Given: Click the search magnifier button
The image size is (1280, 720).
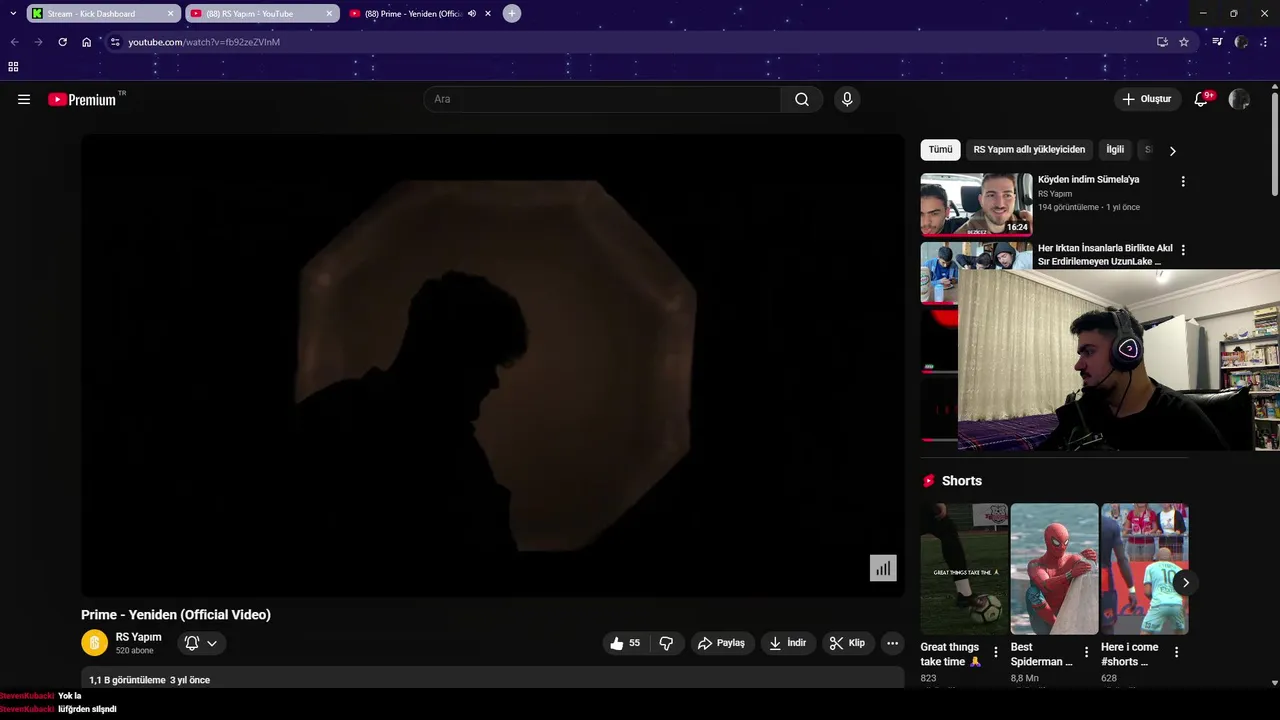Looking at the screenshot, I should click(802, 99).
